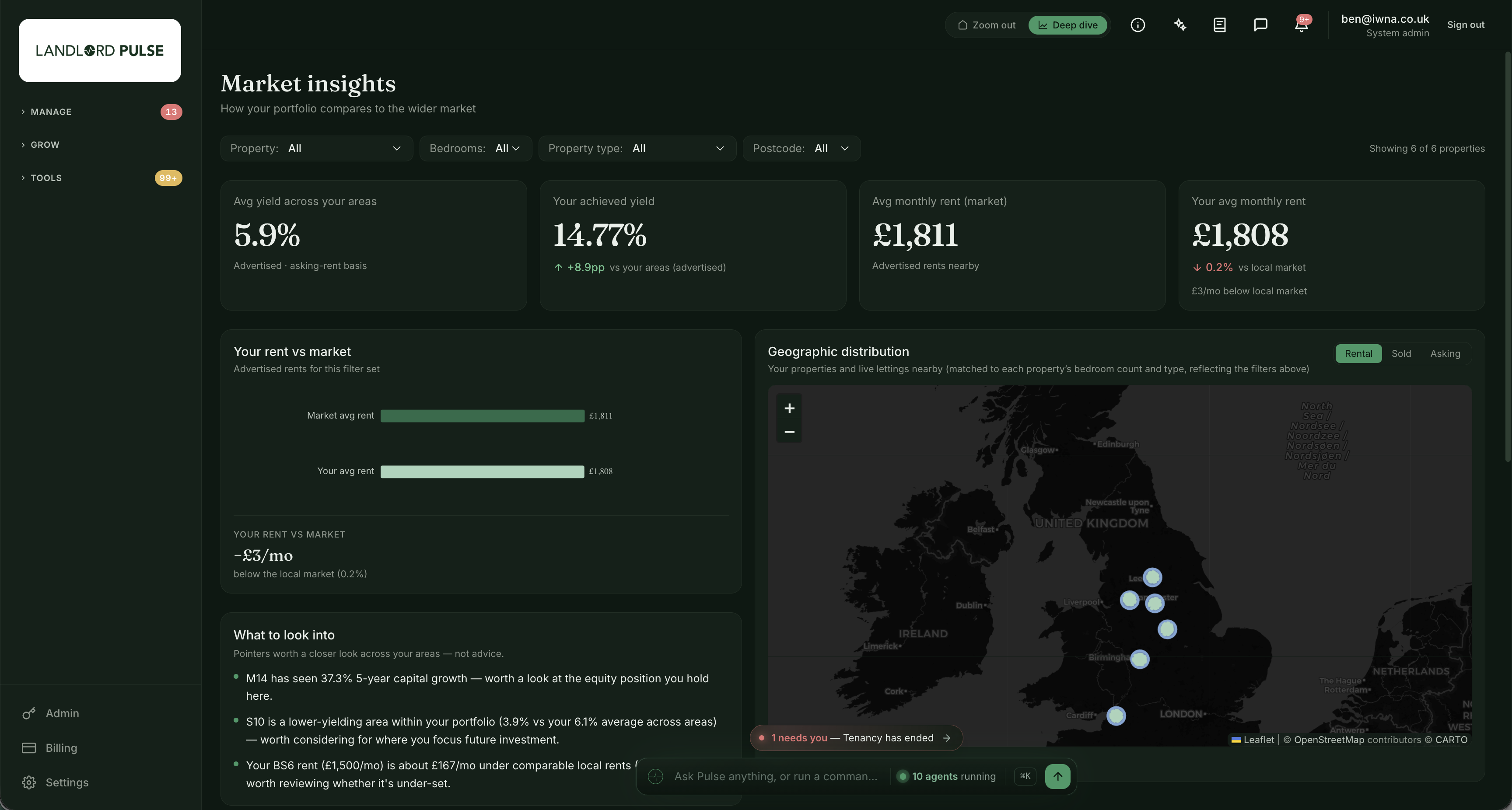Click the £1,811 market rent value
Screen dimensions: 1512x810
(915, 235)
